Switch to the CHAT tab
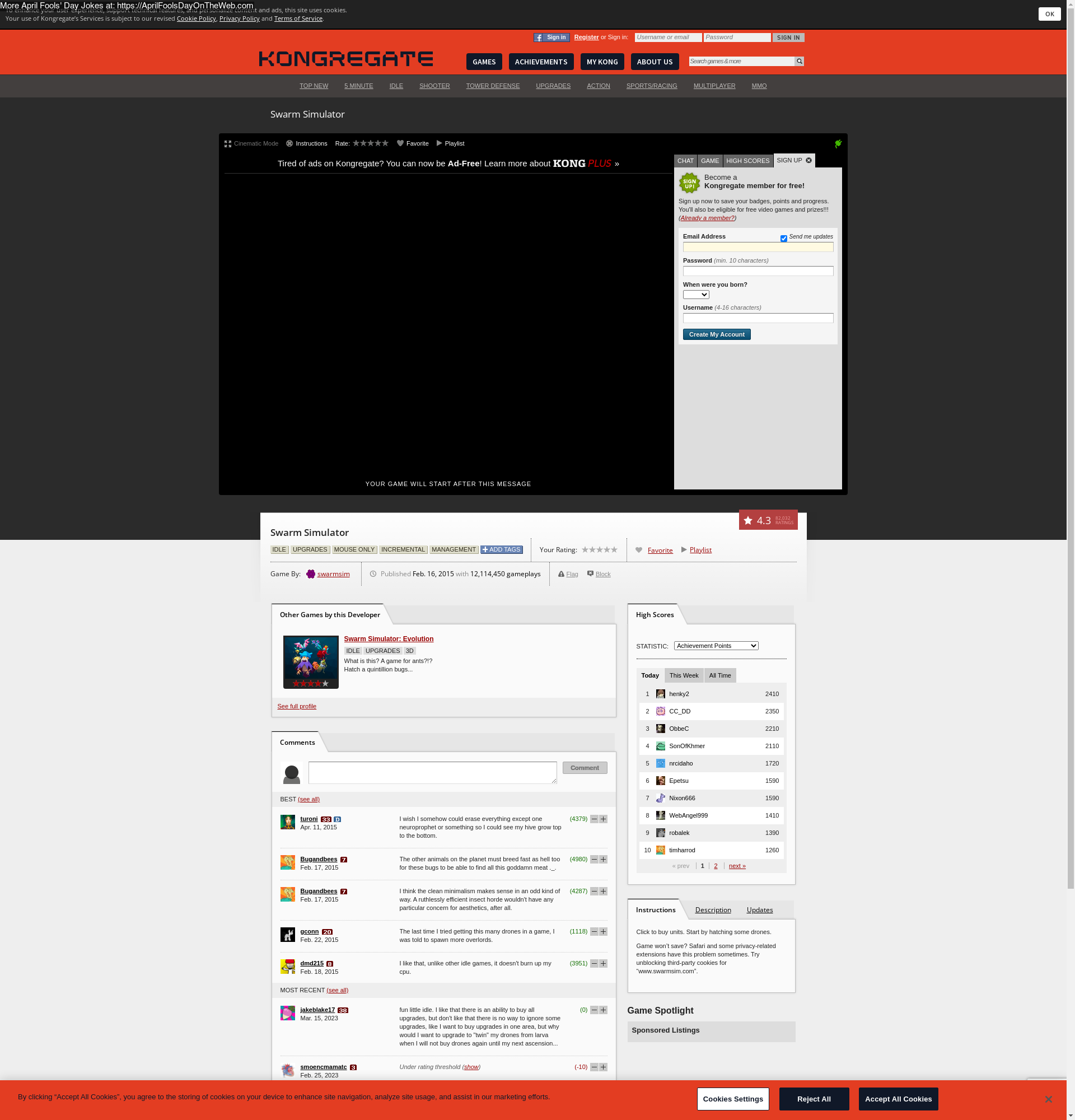The height and width of the screenshot is (1120, 1075). pyautogui.click(x=685, y=161)
